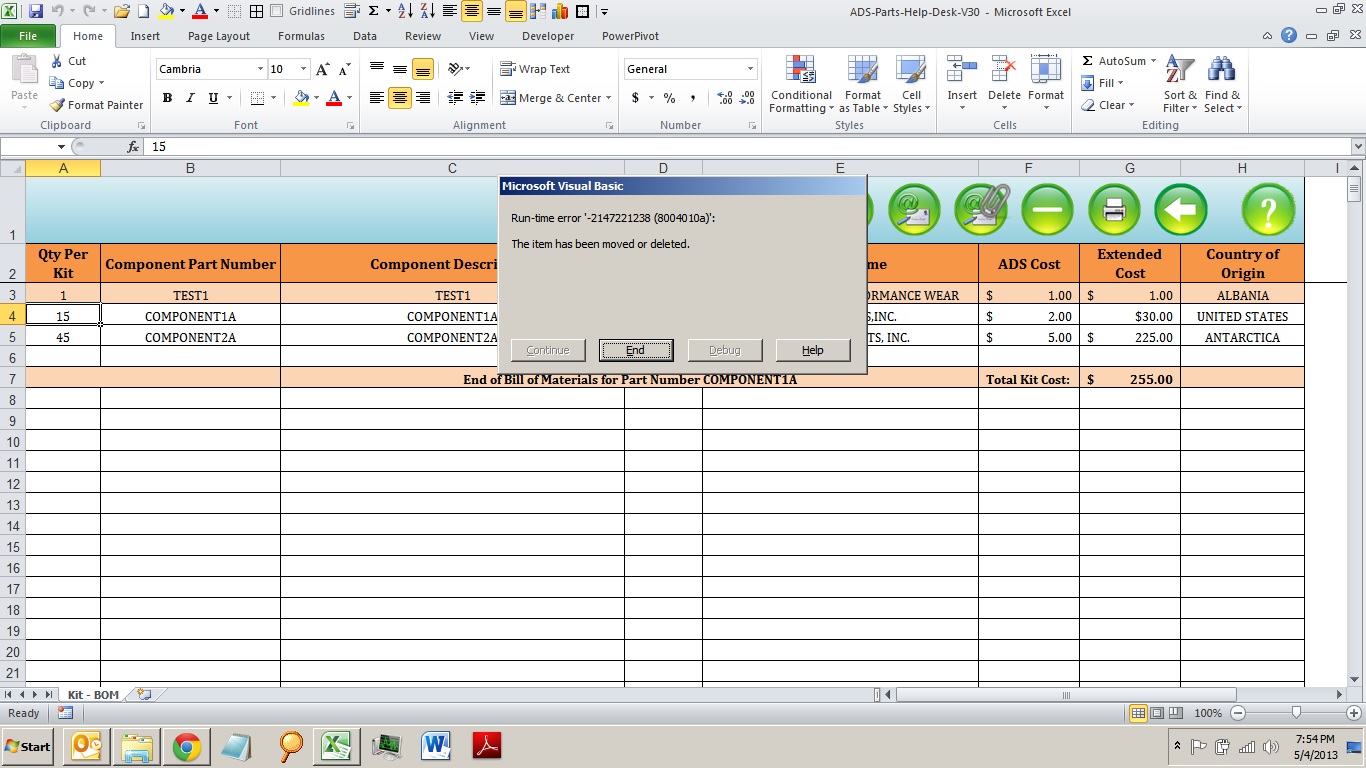Select the Kit - BOM sheet tab
Screen dimensions: 1366x768
pyautogui.click(x=93, y=694)
